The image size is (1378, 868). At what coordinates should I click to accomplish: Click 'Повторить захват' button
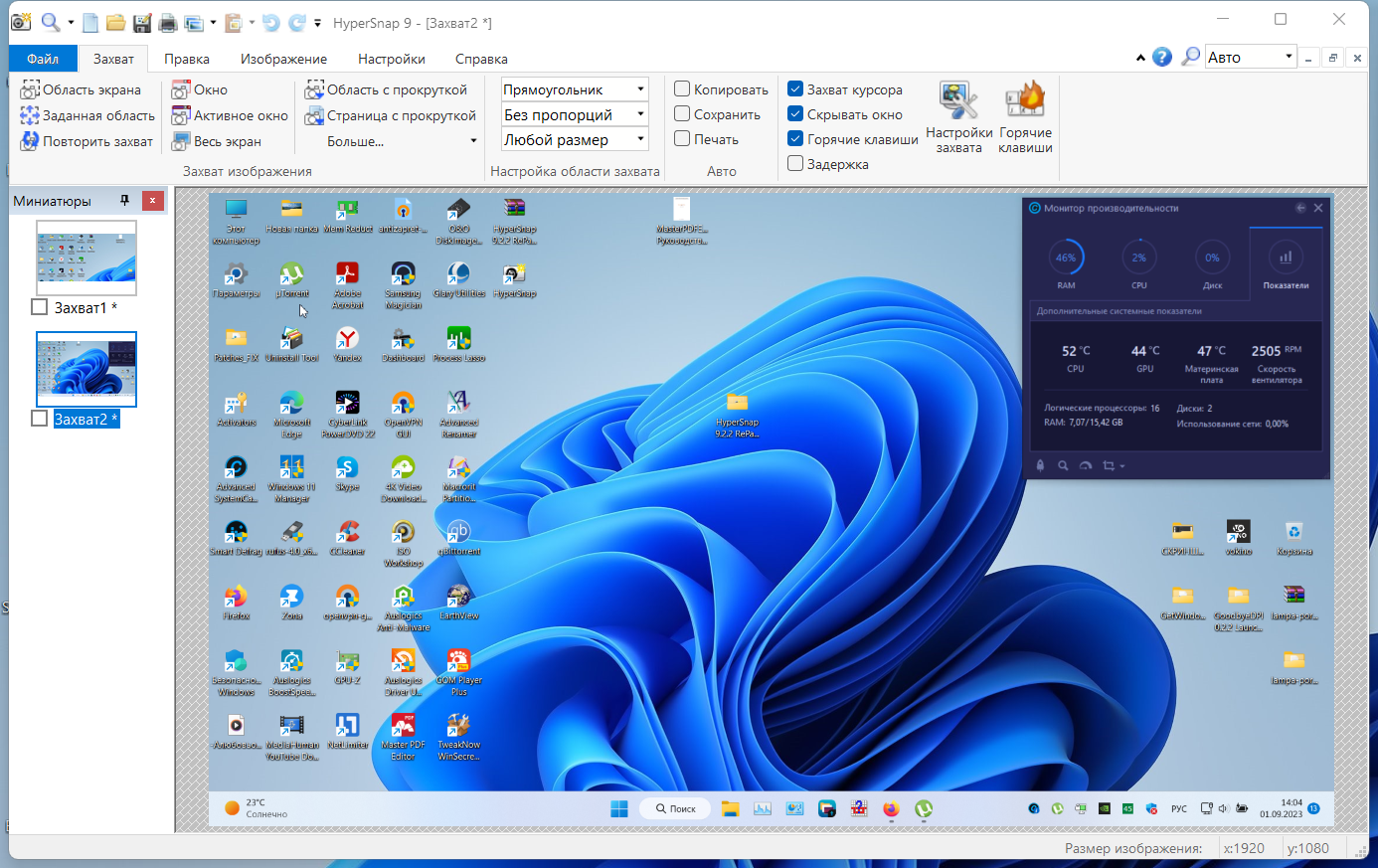click(86, 142)
